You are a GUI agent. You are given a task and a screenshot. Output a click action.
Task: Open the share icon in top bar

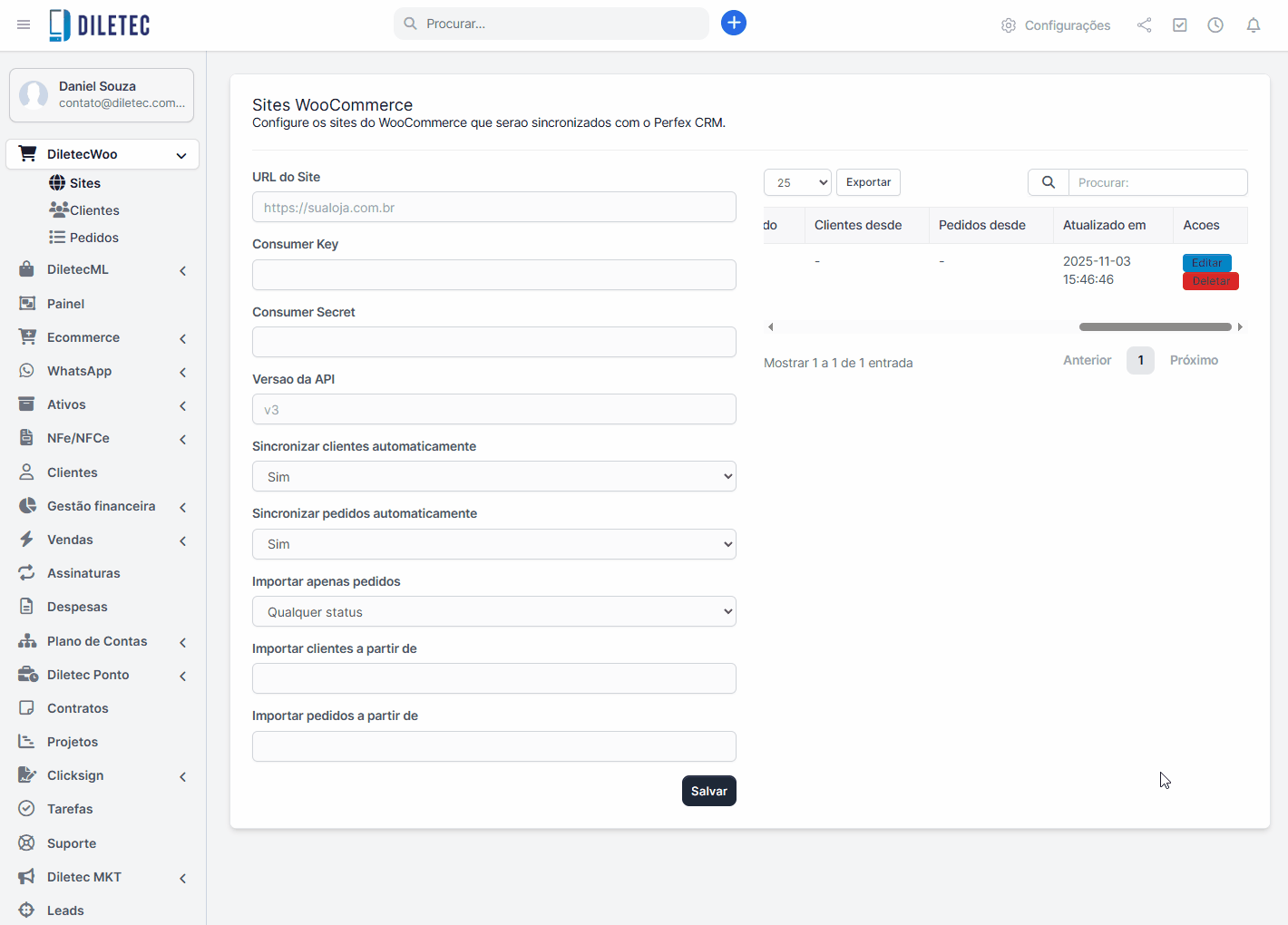pyautogui.click(x=1145, y=25)
